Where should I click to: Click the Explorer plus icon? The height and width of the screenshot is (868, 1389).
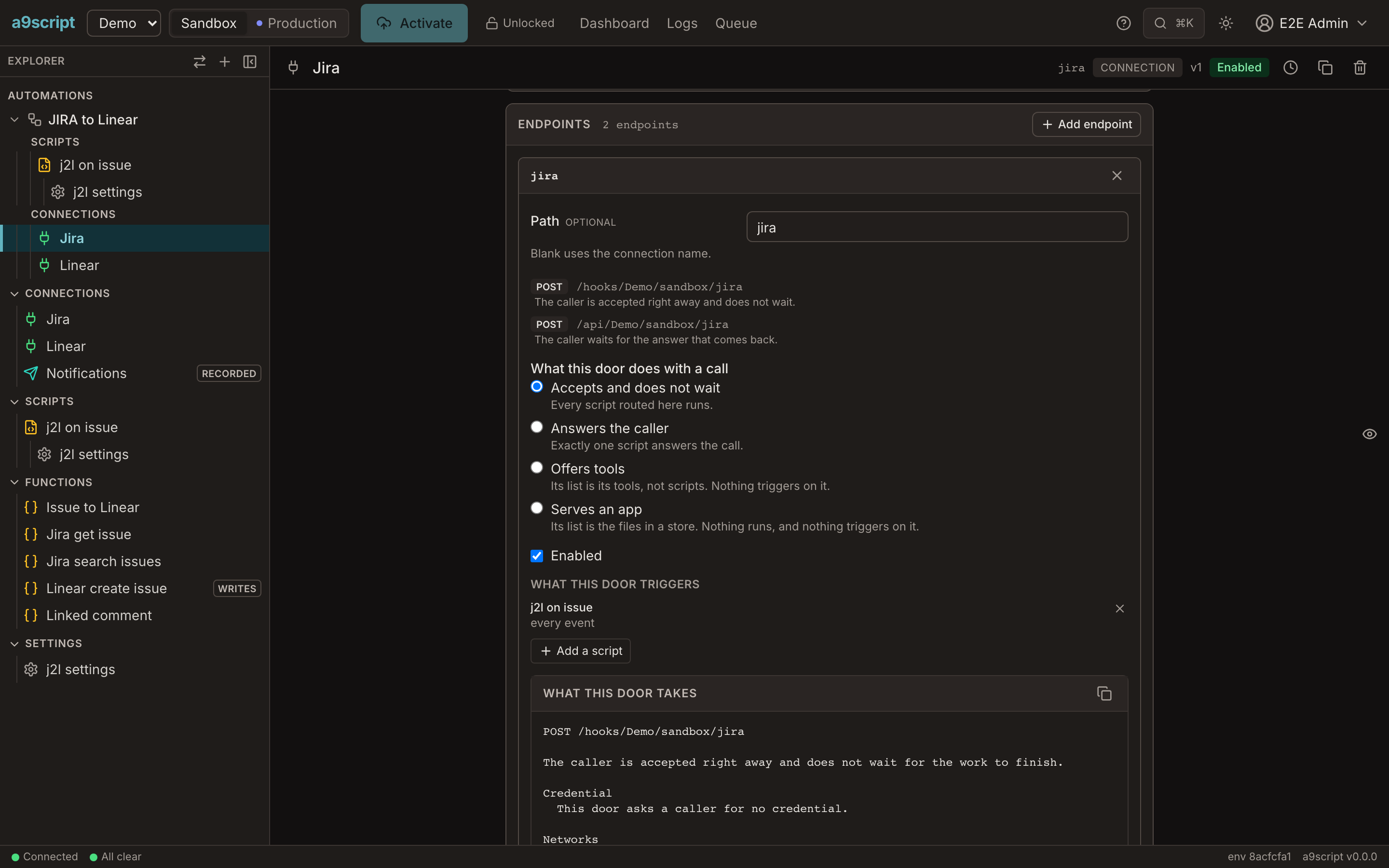[x=224, y=61]
